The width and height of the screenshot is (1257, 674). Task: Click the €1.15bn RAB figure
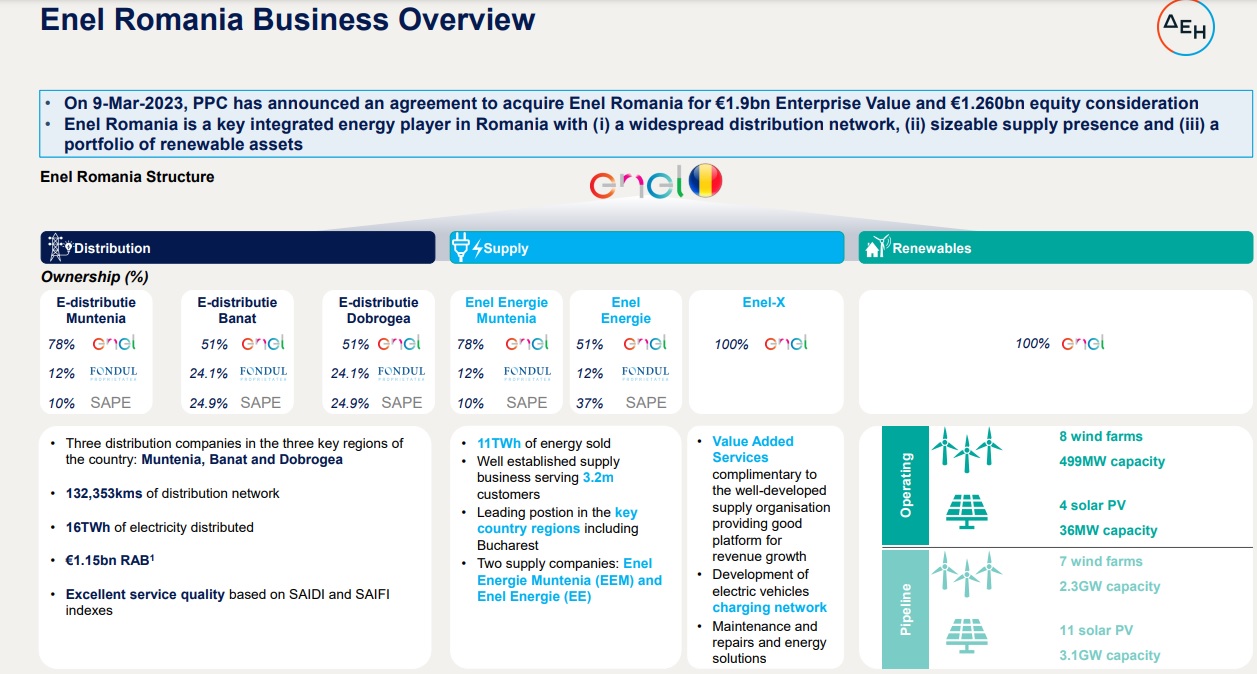[x=109, y=561]
